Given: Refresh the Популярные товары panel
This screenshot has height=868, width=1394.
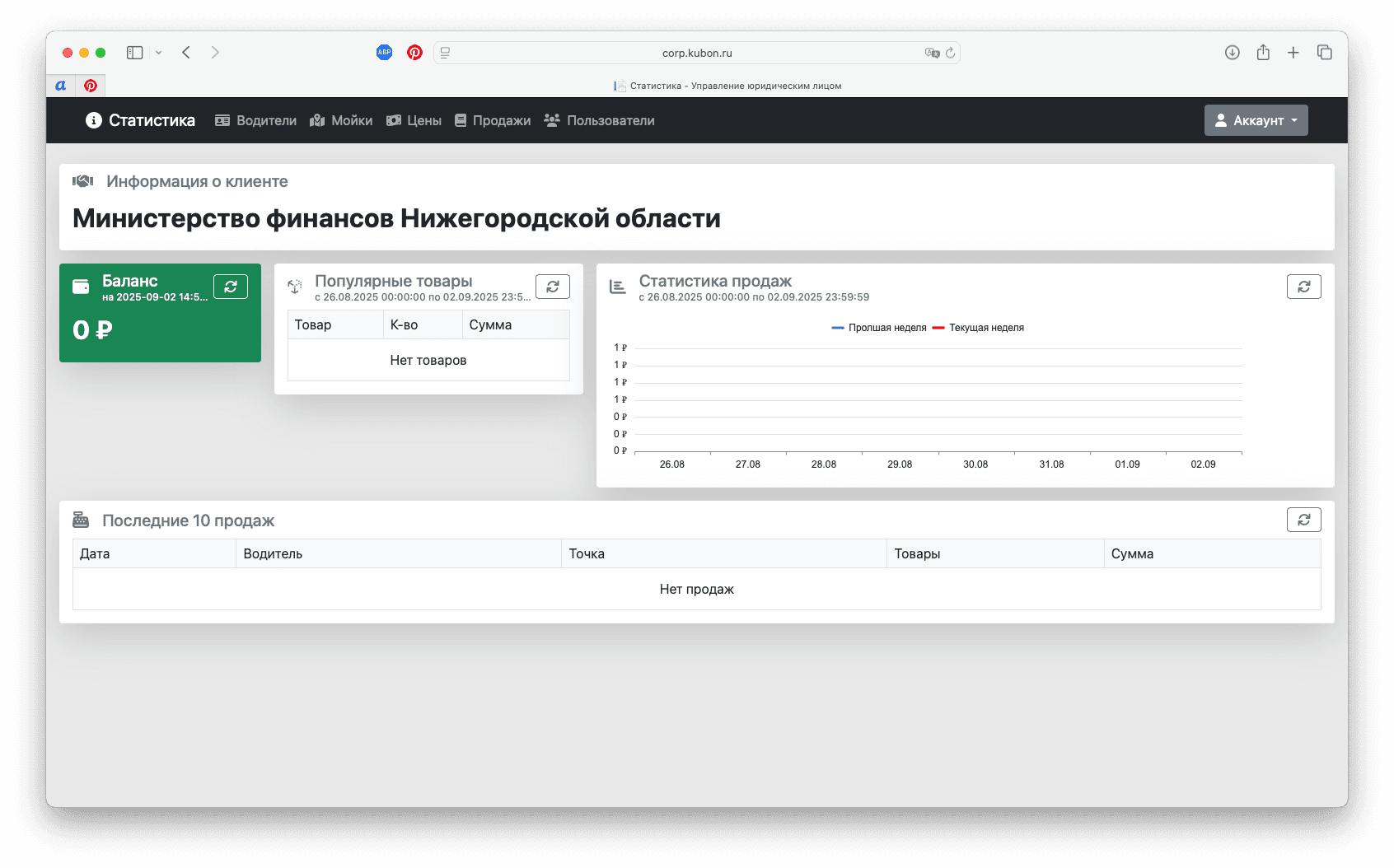Looking at the screenshot, I should pos(553,287).
